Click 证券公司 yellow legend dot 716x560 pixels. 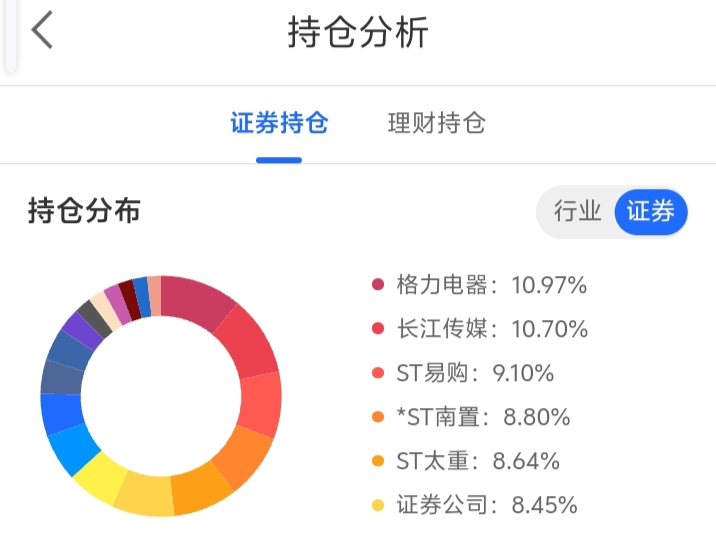(378, 505)
